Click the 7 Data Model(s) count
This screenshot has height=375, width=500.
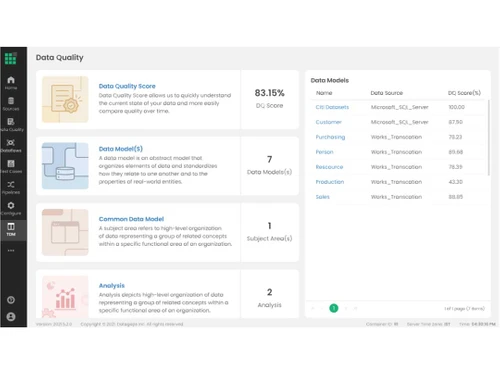[269, 159]
